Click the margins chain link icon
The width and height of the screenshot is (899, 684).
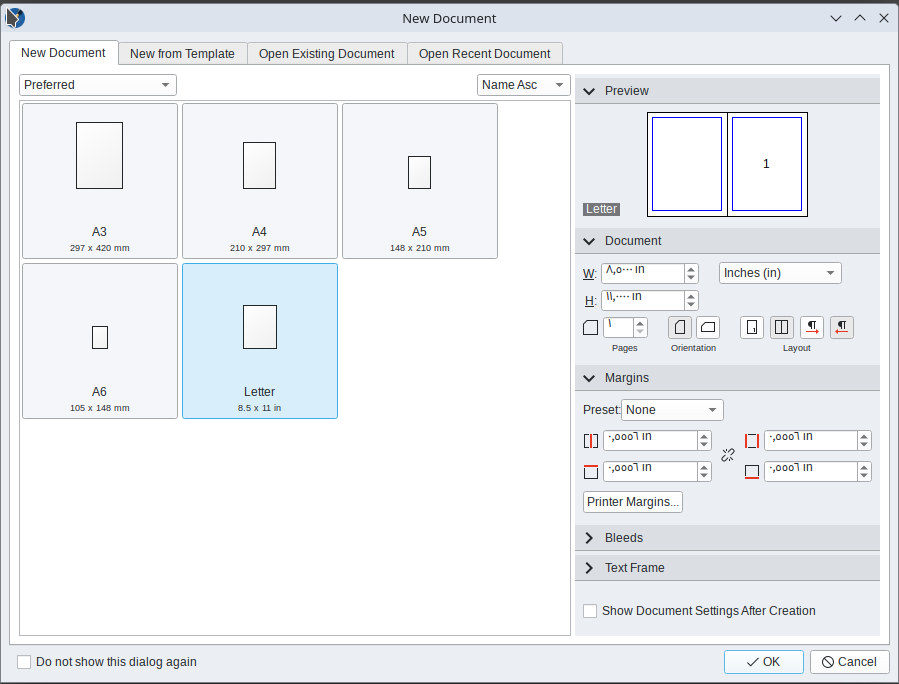tap(728, 456)
